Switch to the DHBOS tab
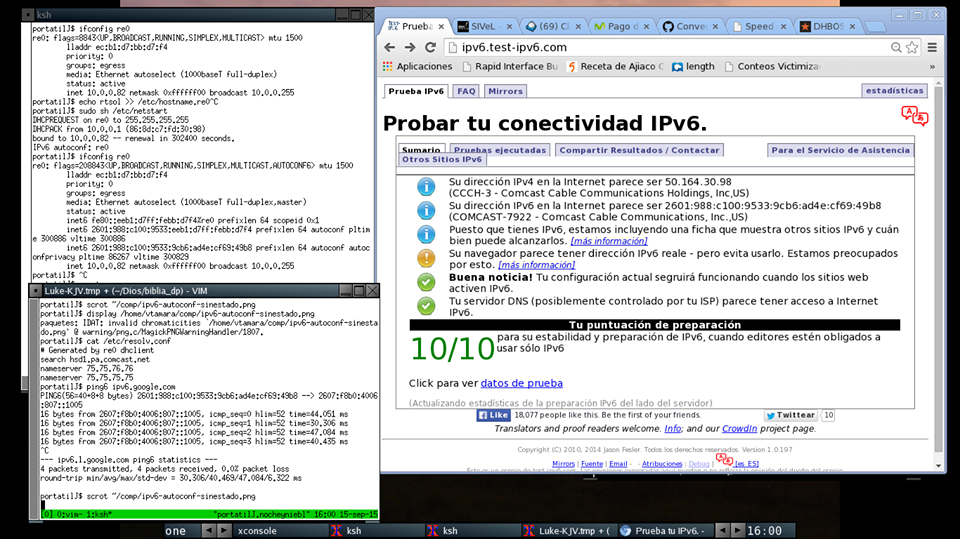This screenshot has height=539, width=960. click(x=828, y=26)
